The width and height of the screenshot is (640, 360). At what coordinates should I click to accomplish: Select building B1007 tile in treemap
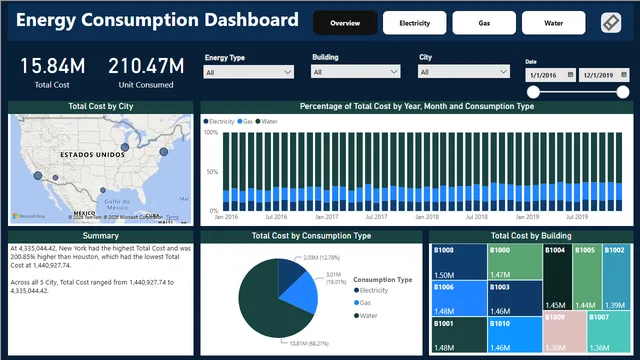609,332
